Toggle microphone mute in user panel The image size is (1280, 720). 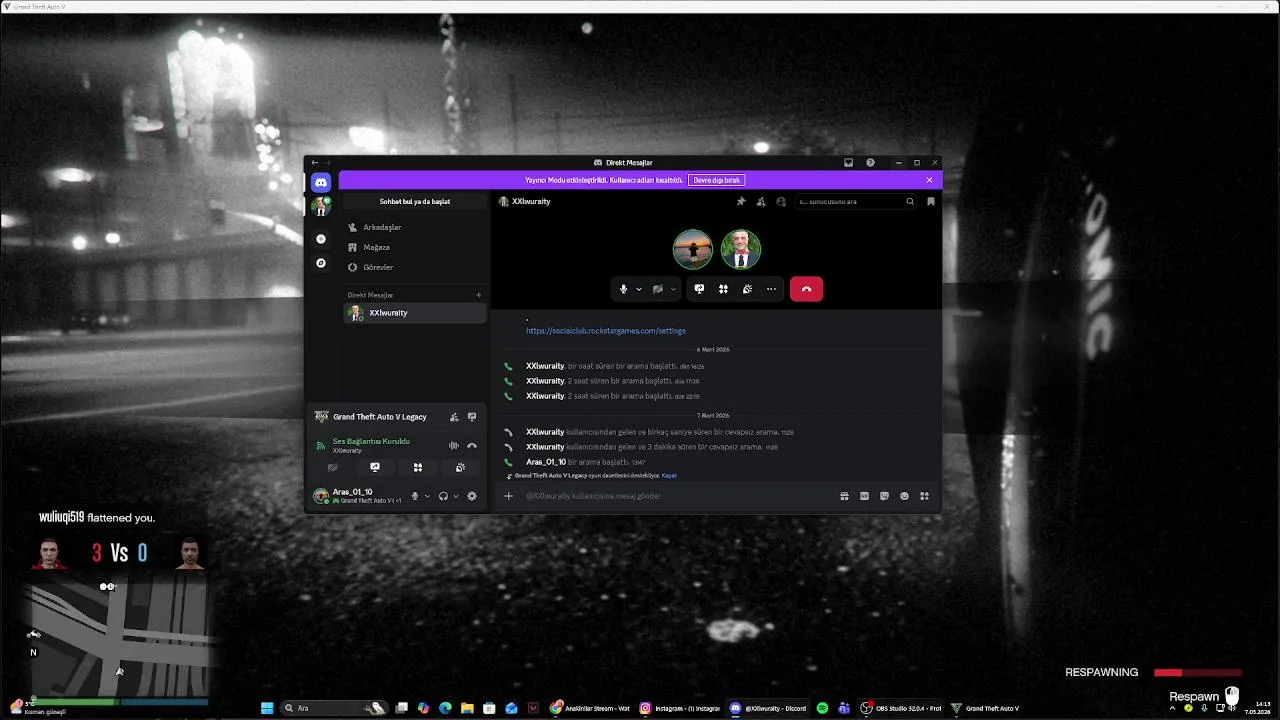(415, 496)
